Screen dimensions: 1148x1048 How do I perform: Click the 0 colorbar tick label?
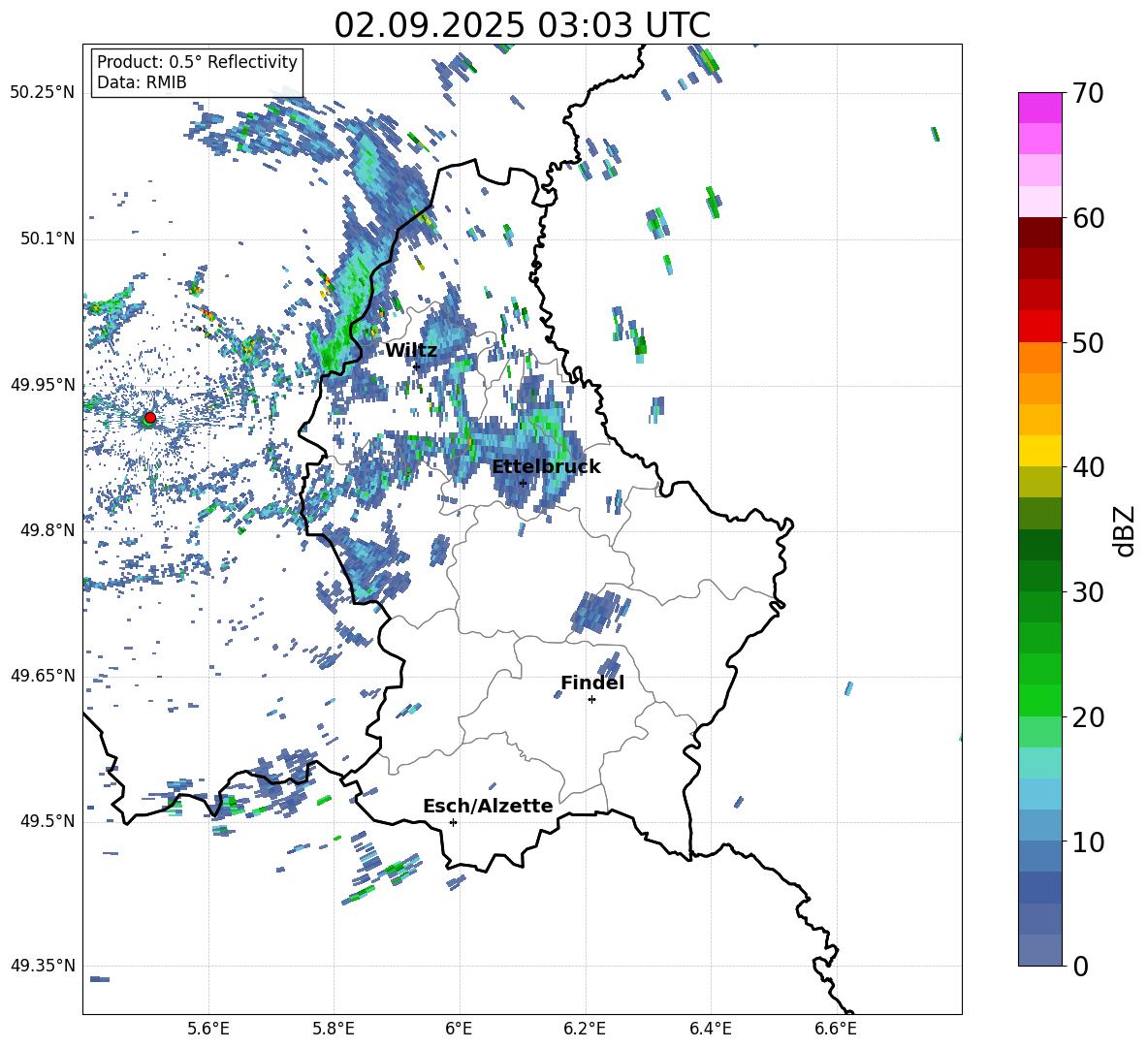click(1080, 967)
